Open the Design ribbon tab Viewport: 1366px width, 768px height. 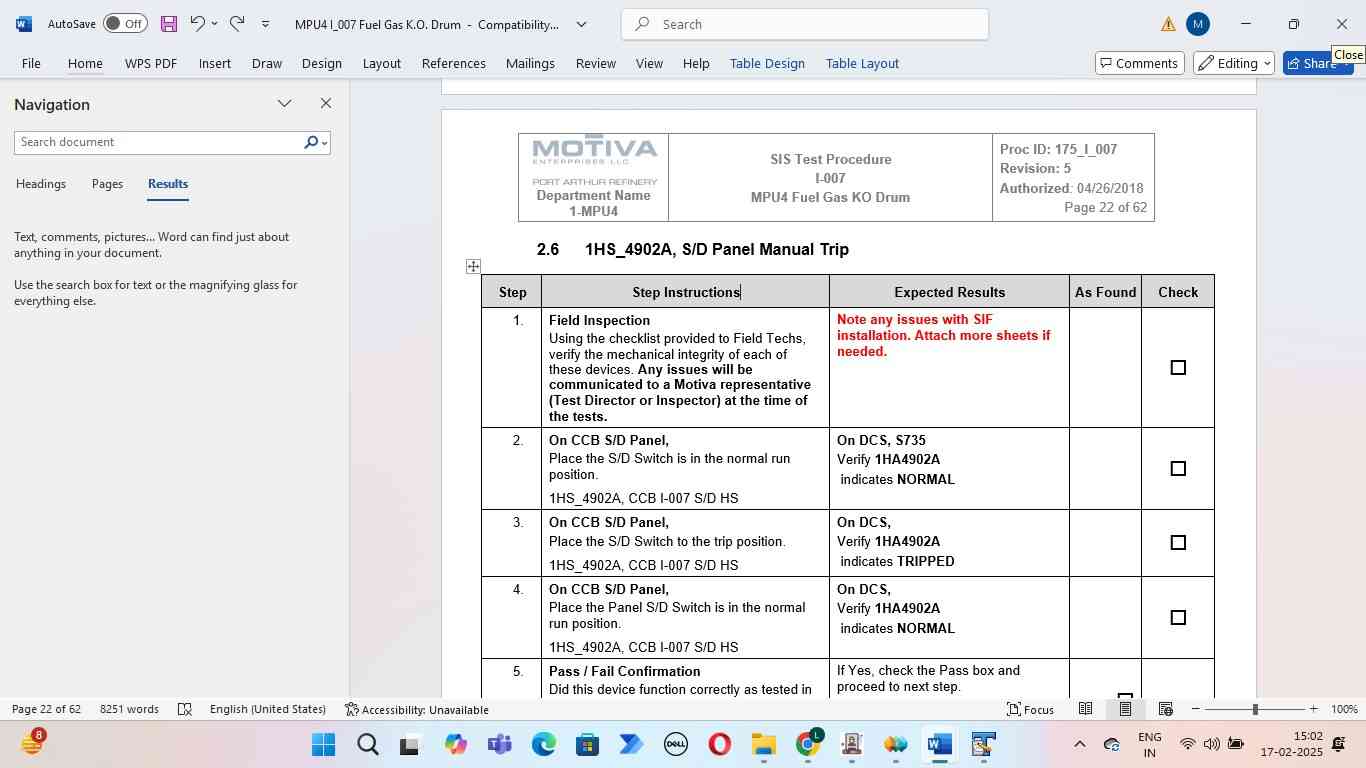click(322, 63)
